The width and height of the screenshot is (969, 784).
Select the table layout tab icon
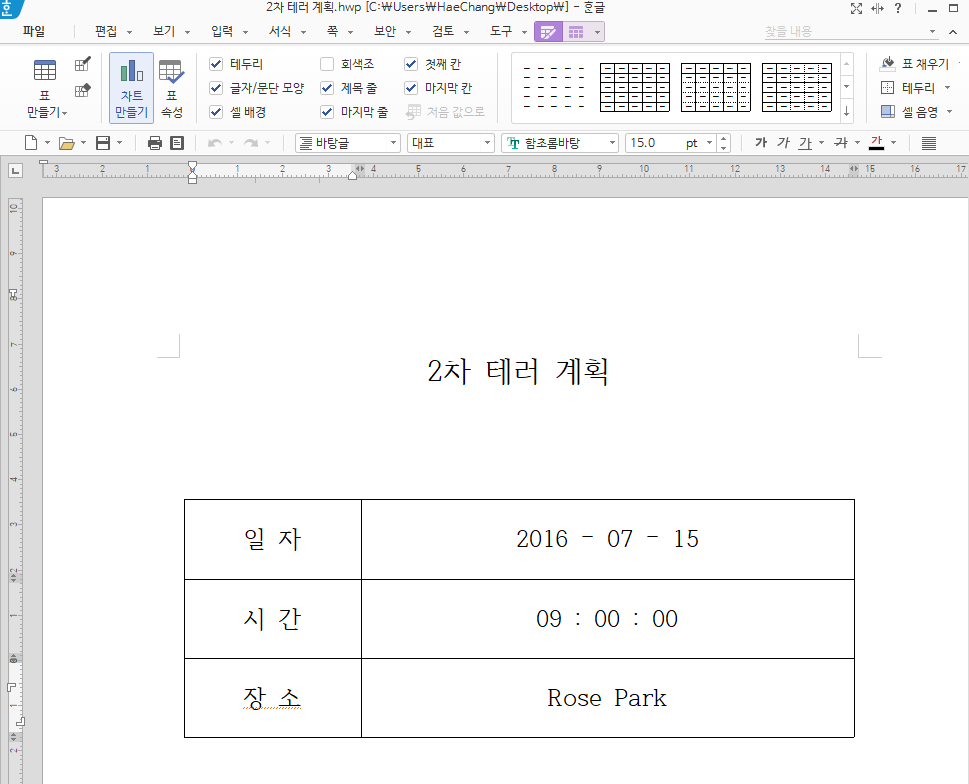tap(576, 32)
